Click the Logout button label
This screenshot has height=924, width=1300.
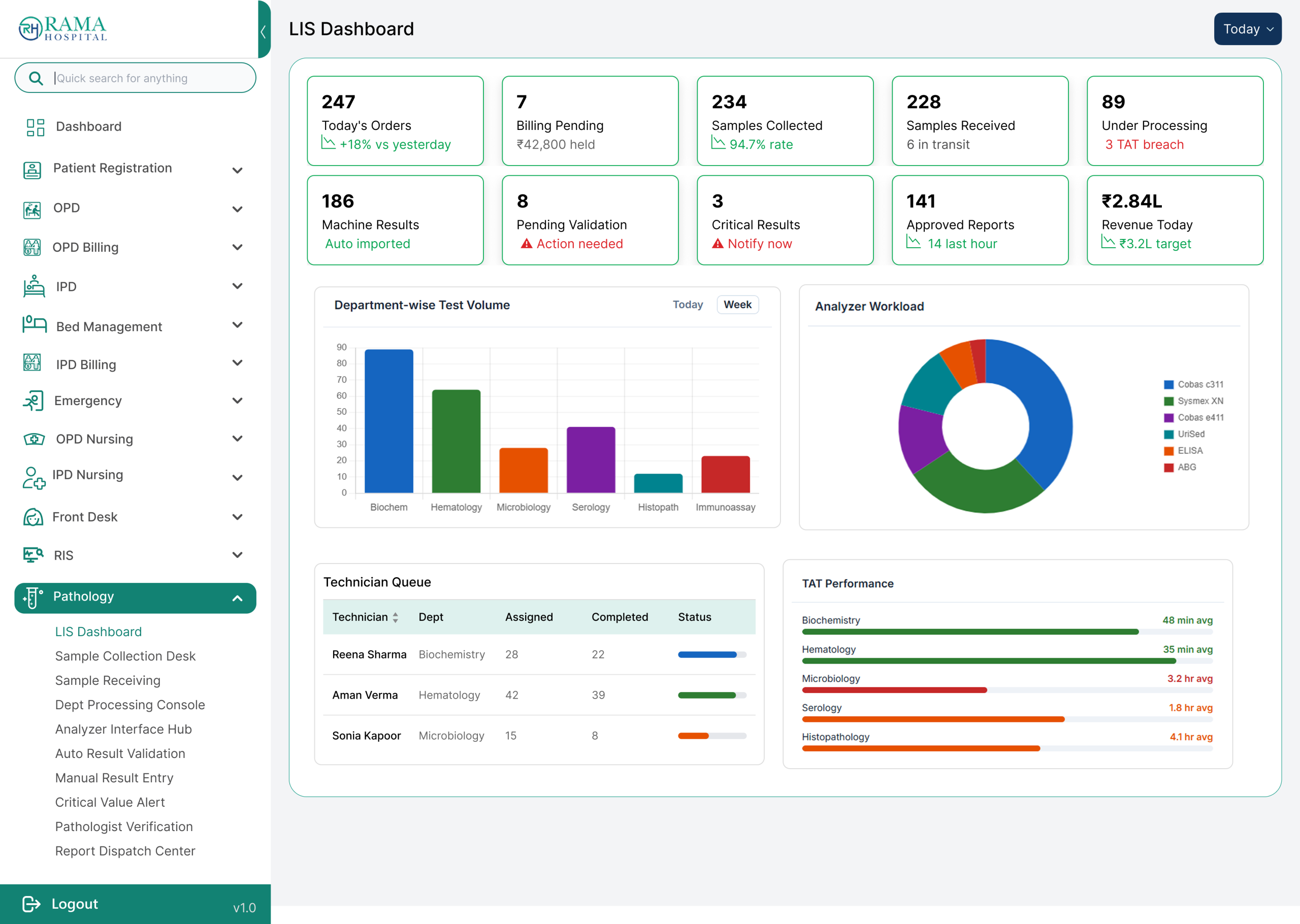(75, 904)
